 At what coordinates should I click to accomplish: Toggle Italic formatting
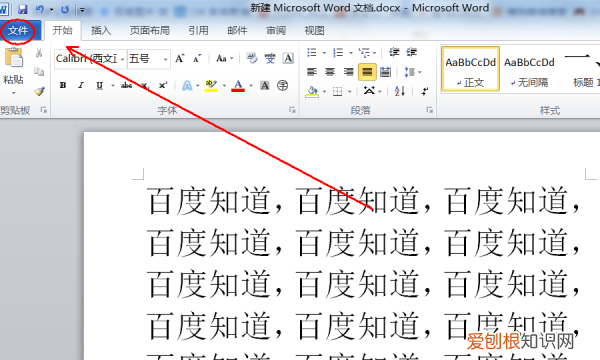point(81,85)
